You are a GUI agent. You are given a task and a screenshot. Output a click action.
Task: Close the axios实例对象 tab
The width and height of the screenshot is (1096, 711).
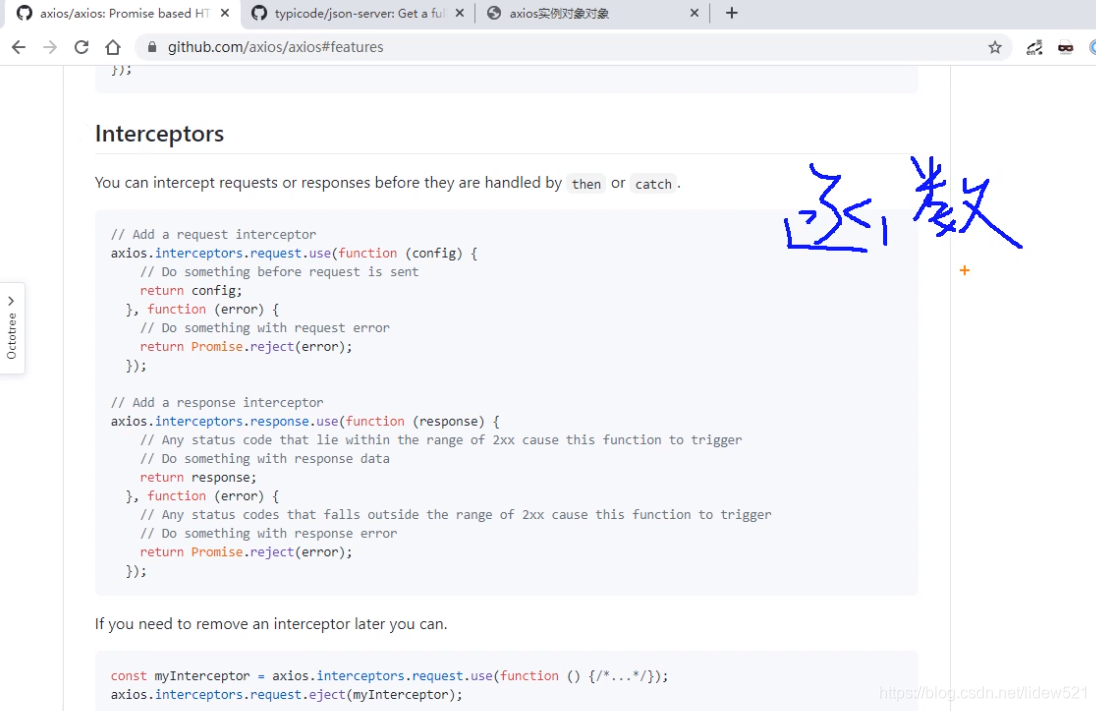click(694, 13)
